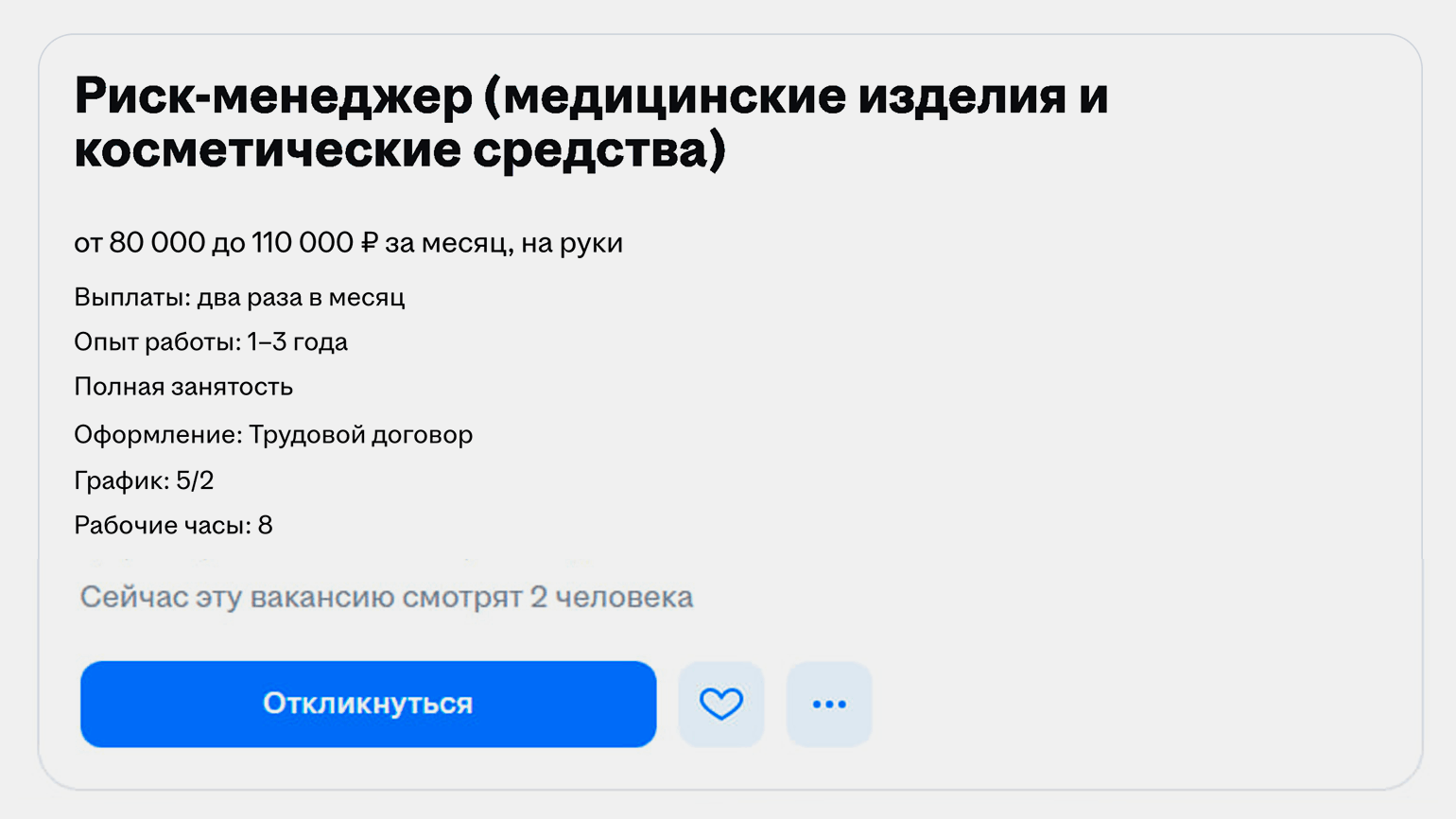Select the "Опыт работы" label
This screenshot has height=819, width=1456.
tap(155, 341)
